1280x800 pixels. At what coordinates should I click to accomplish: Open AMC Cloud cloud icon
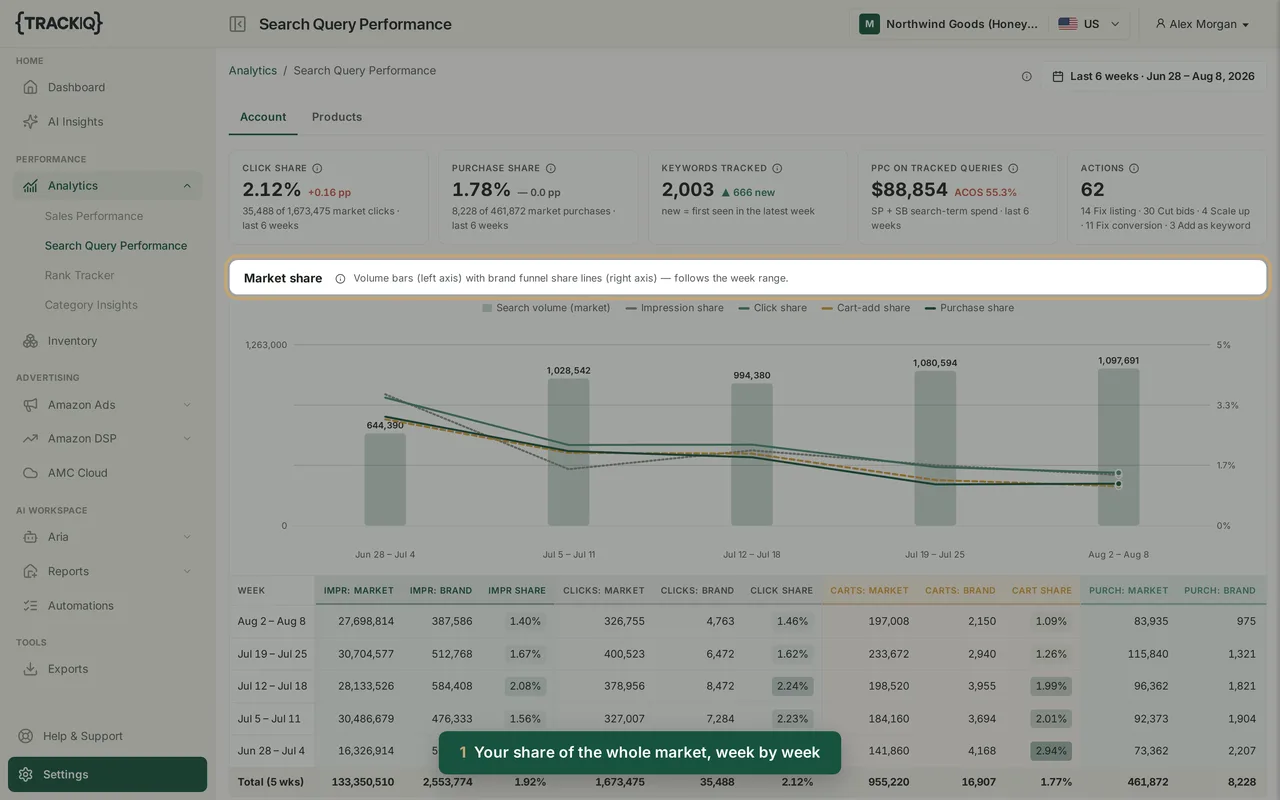[x=31, y=473]
